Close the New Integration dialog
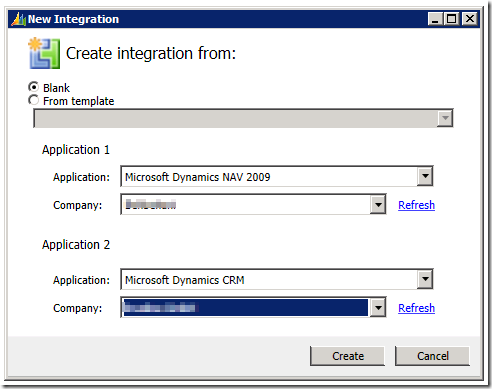Image resolution: width=492 pixels, height=389 pixels. [x=470, y=19]
